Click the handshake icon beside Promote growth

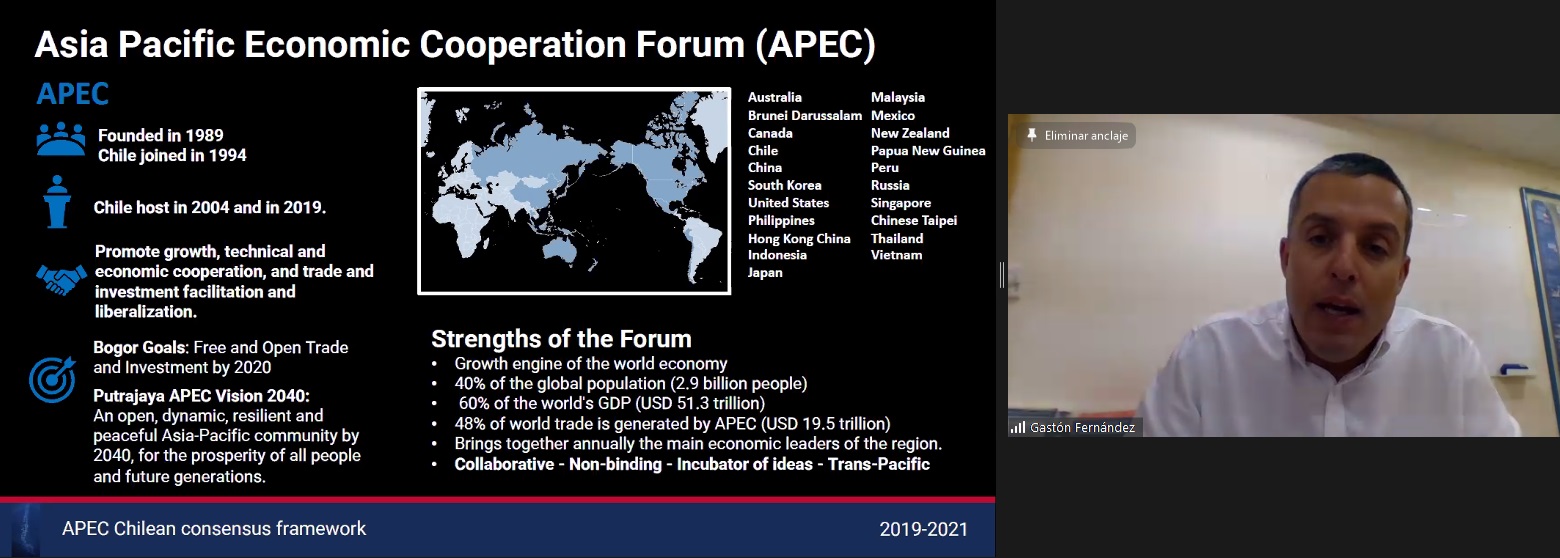tap(61, 279)
